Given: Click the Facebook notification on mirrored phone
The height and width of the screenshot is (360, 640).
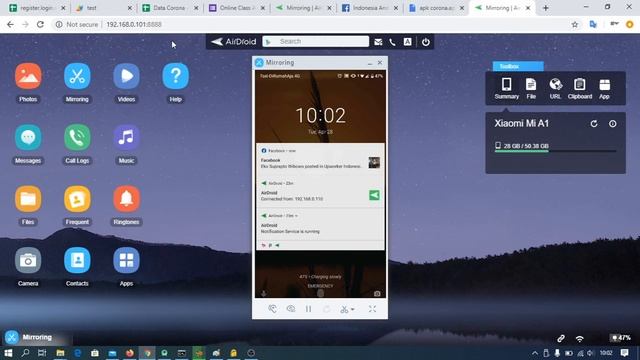Looking at the screenshot, I should pyautogui.click(x=320, y=159).
